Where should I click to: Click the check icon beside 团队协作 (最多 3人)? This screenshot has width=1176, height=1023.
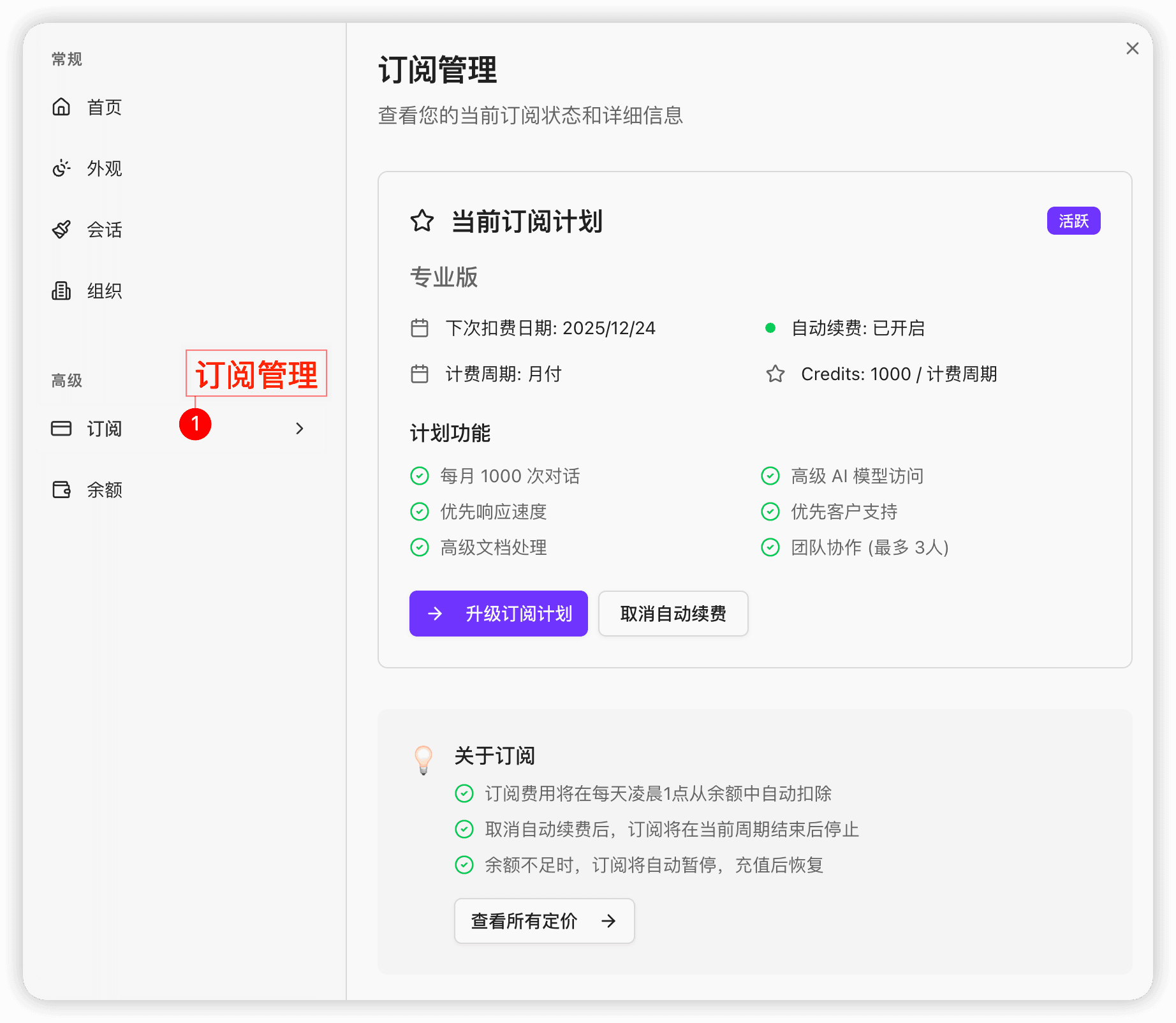pyautogui.click(x=770, y=547)
